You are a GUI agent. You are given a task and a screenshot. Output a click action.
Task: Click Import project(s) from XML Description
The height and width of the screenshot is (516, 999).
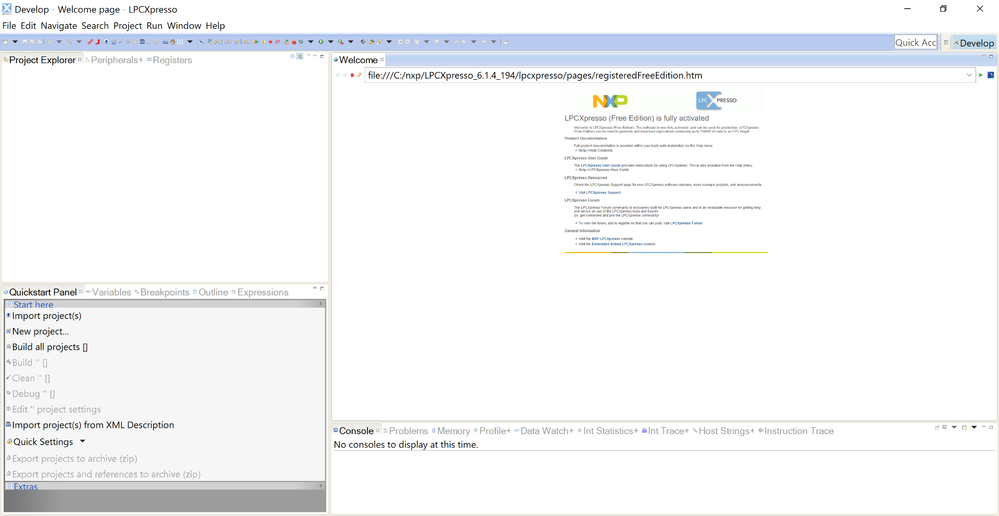click(x=93, y=425)
